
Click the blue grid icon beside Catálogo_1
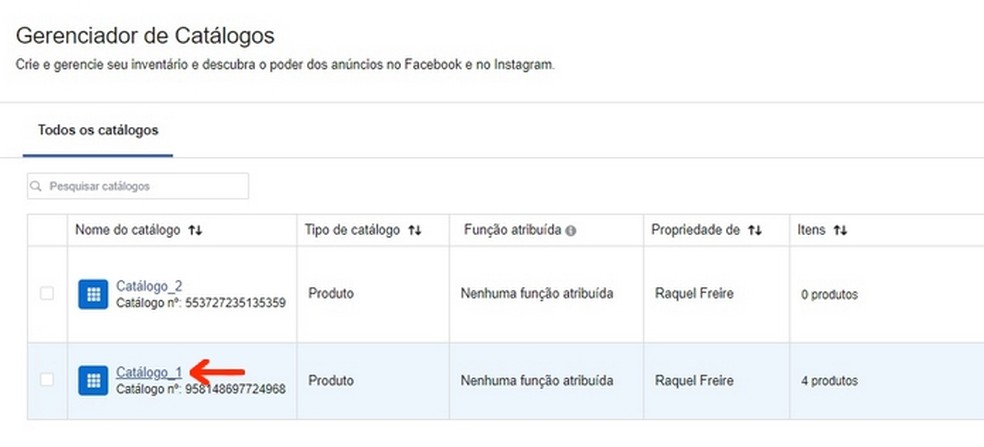[x=93, y=380]
